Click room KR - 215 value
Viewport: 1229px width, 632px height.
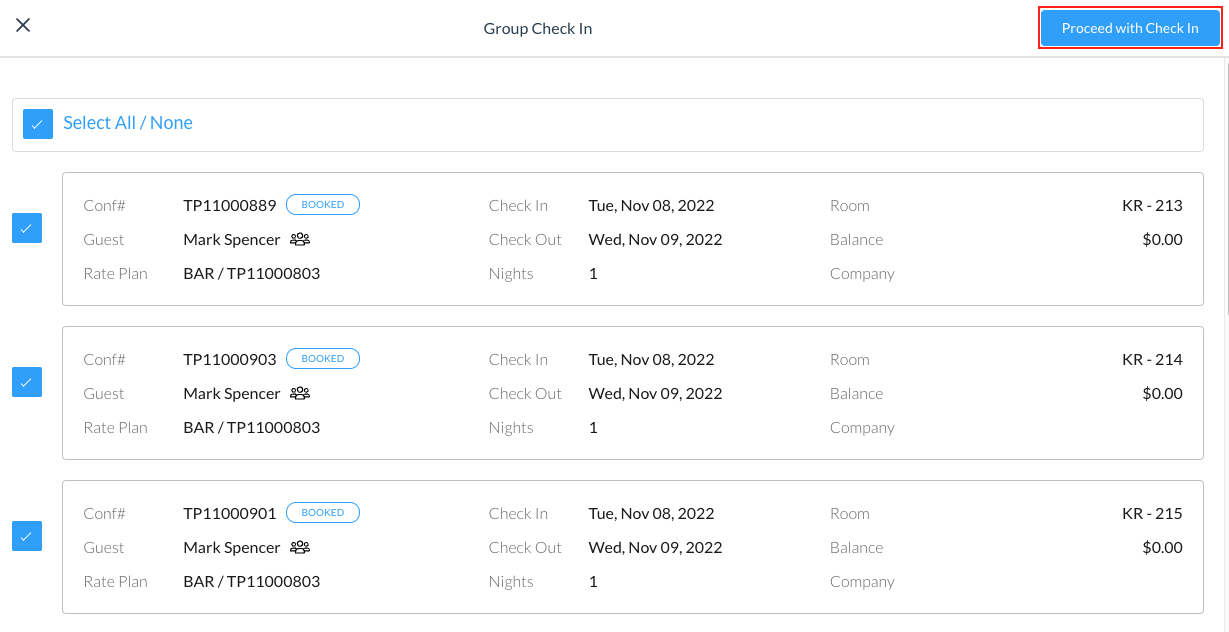tap(1152, 514)
